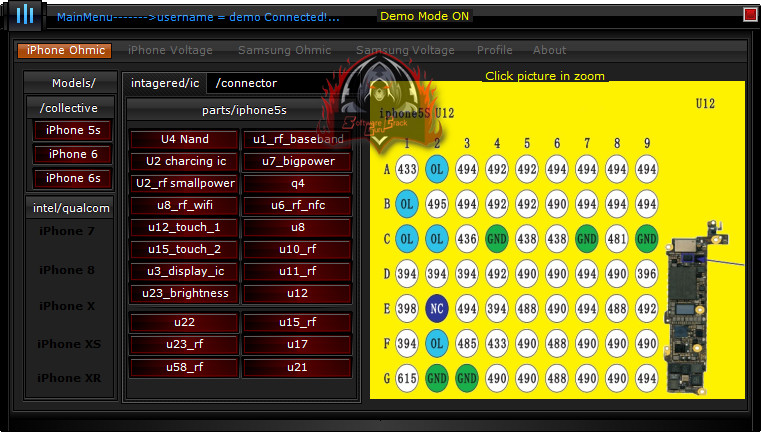The width and height of the screenshot is (761, 432).
Task: Select disabled iPhone XR entry
Action: [x=69, y=378]
